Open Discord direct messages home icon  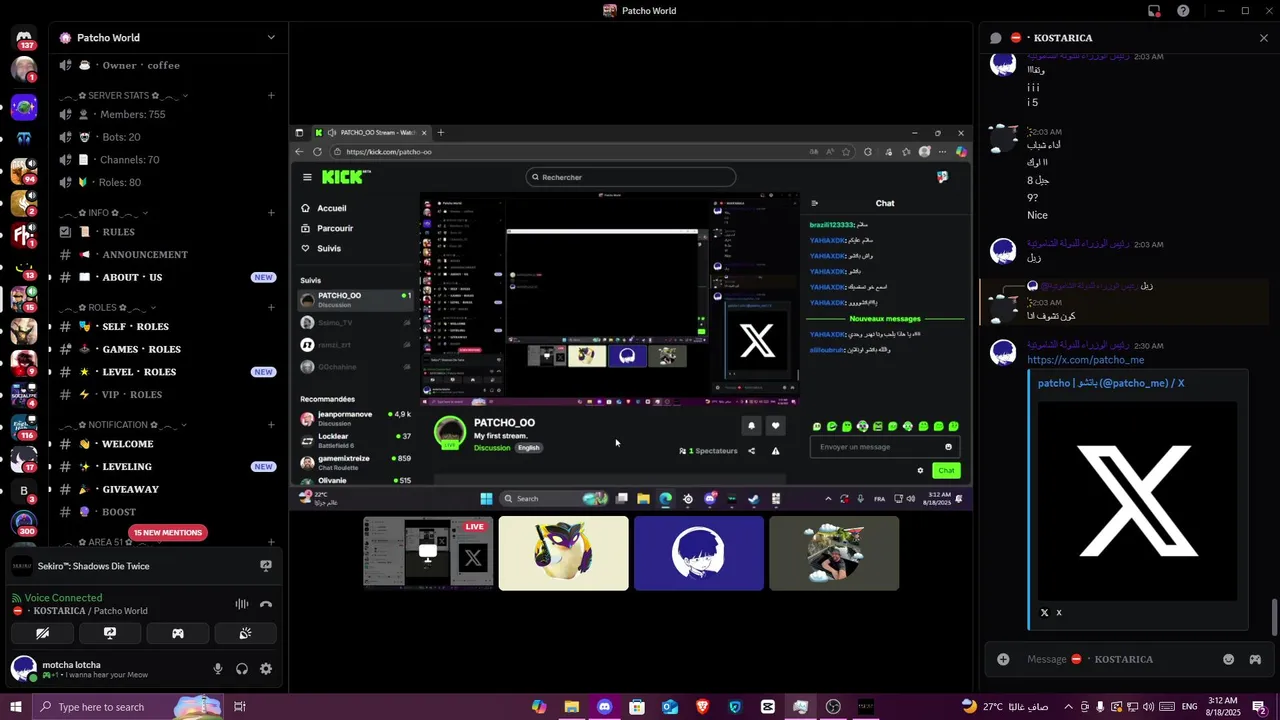click(24, 37)
